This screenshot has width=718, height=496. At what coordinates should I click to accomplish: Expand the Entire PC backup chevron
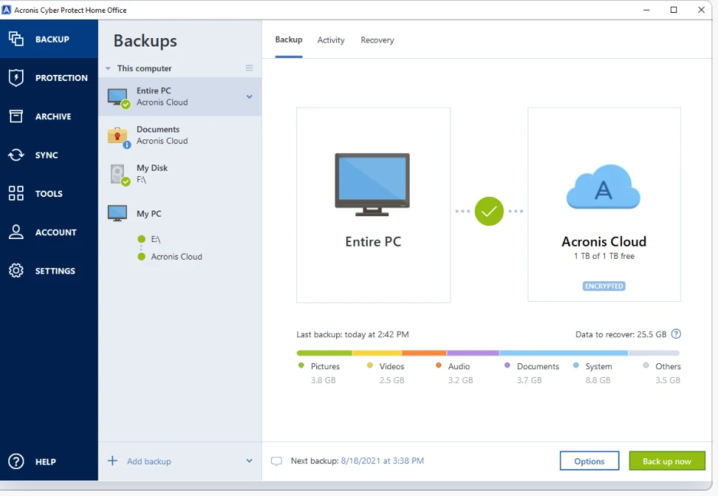coord(249,97)
